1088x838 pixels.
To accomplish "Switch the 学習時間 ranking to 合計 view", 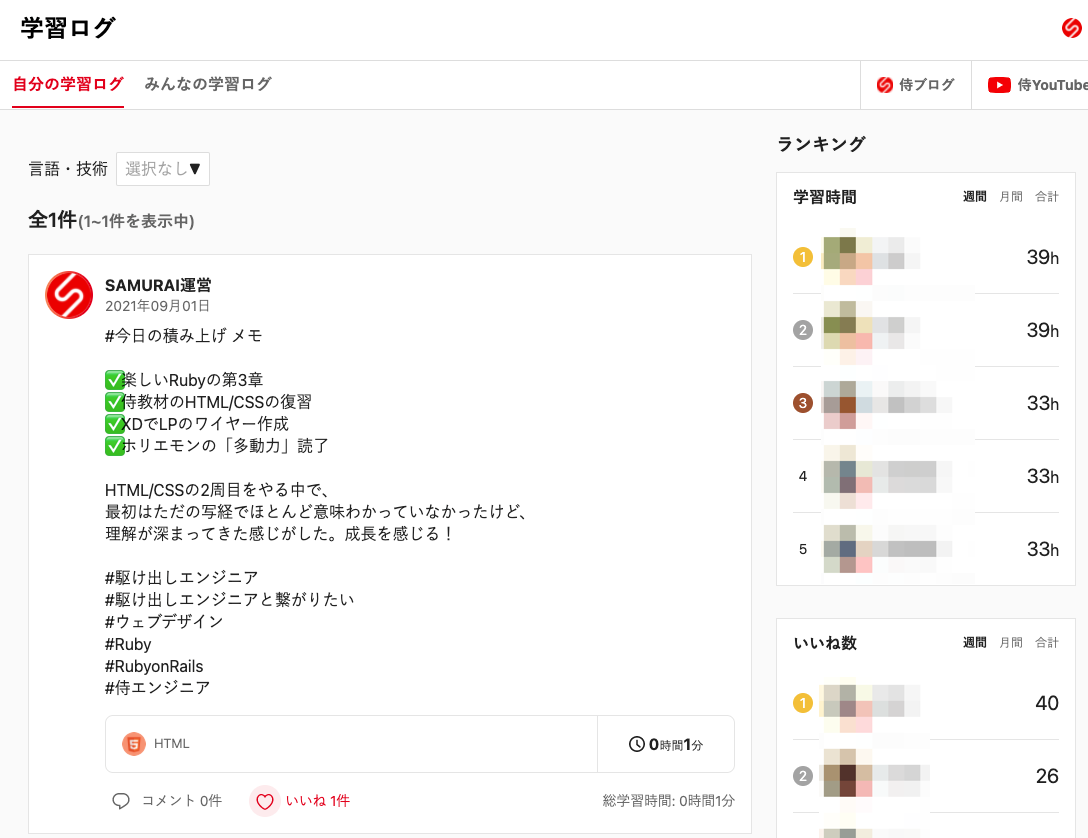I will (1047, 196).
